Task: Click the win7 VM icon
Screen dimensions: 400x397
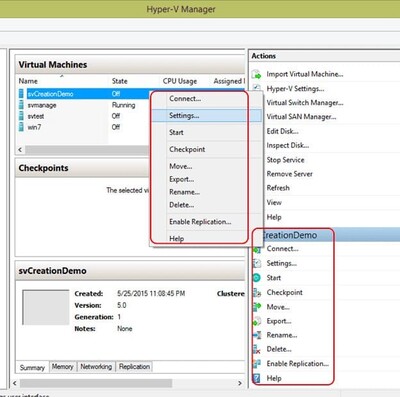Action: point(21,127)
